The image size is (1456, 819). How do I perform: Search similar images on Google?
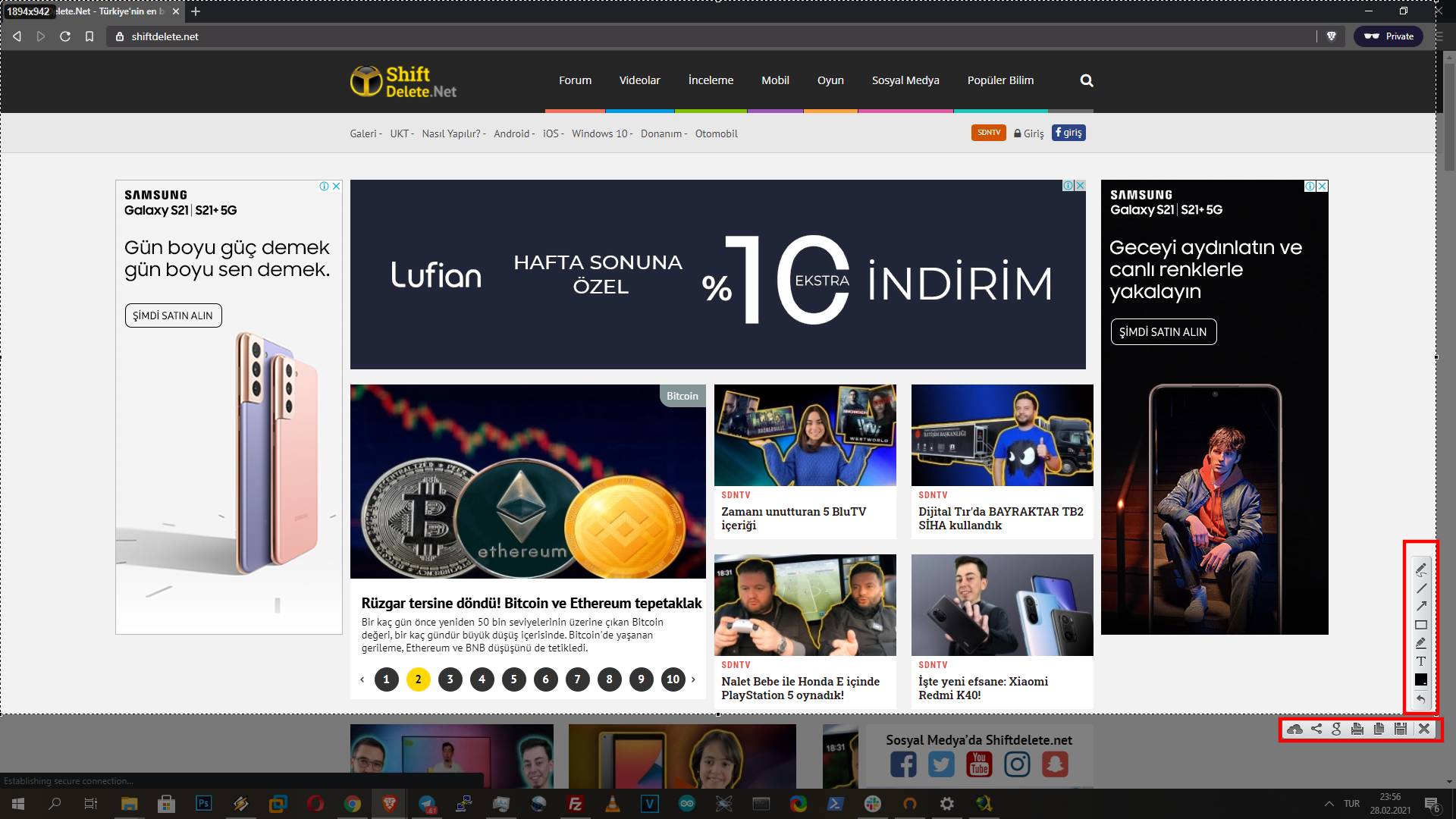click(1336, 729)
